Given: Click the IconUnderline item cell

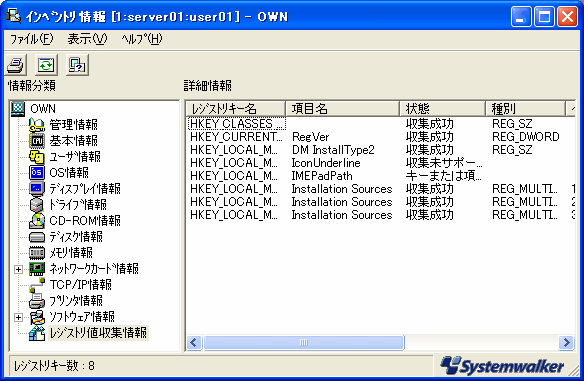Looking at the screenshot, I should tap(326, 163).
